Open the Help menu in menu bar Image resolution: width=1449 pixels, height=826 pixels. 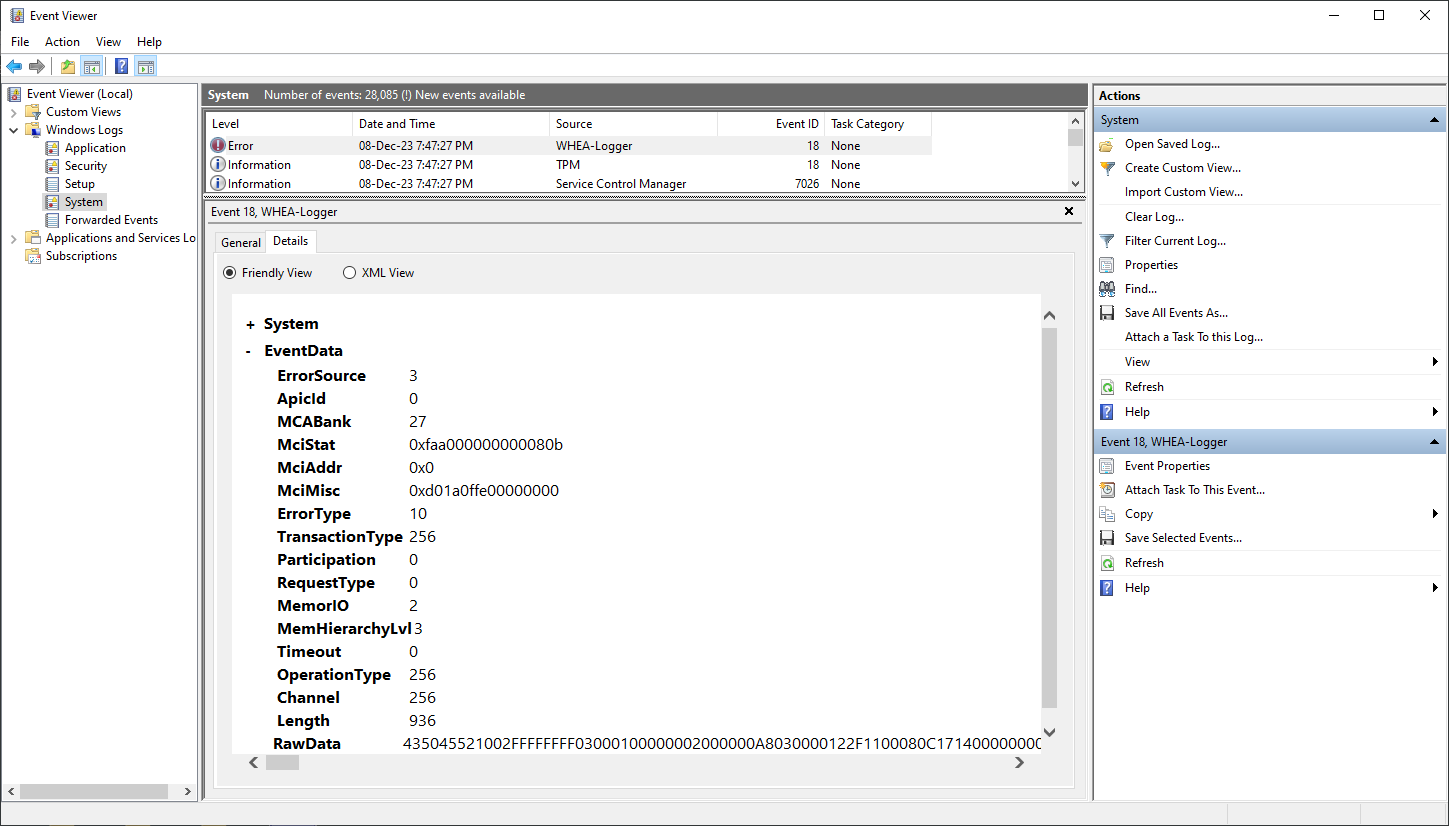[149, 42]
